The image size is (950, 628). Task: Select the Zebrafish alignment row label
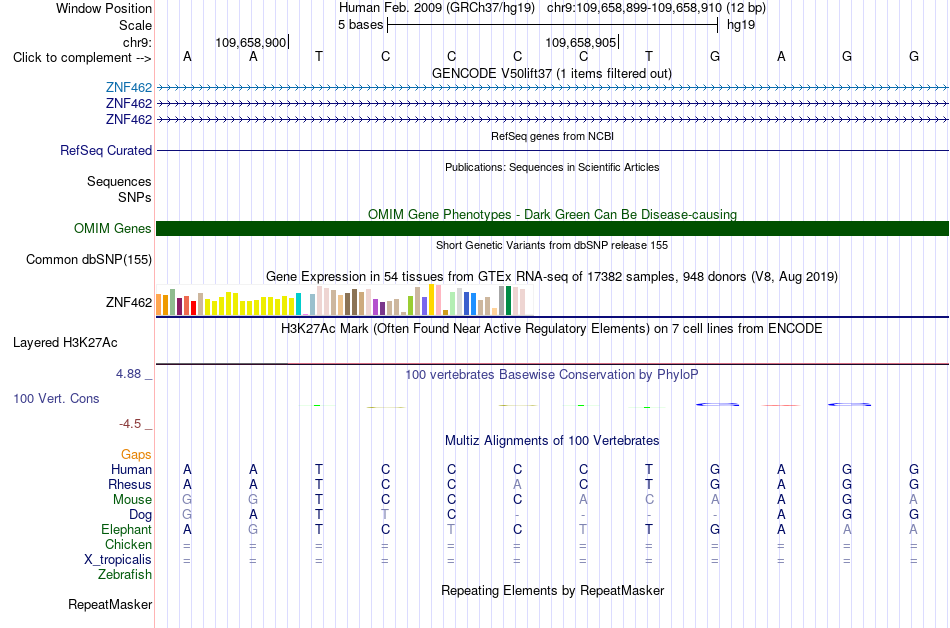124,574
